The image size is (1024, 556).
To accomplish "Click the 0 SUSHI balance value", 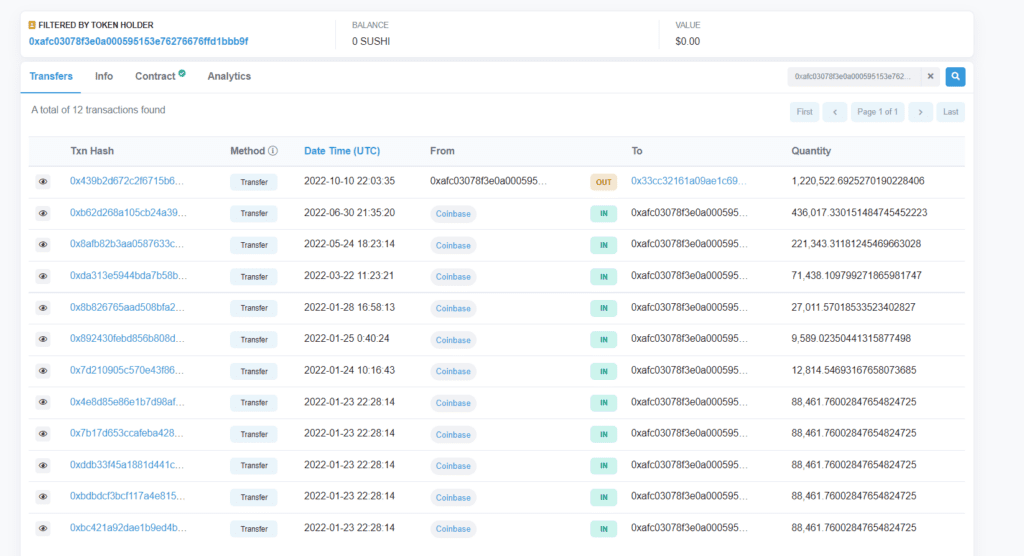I will click(371, 41).
